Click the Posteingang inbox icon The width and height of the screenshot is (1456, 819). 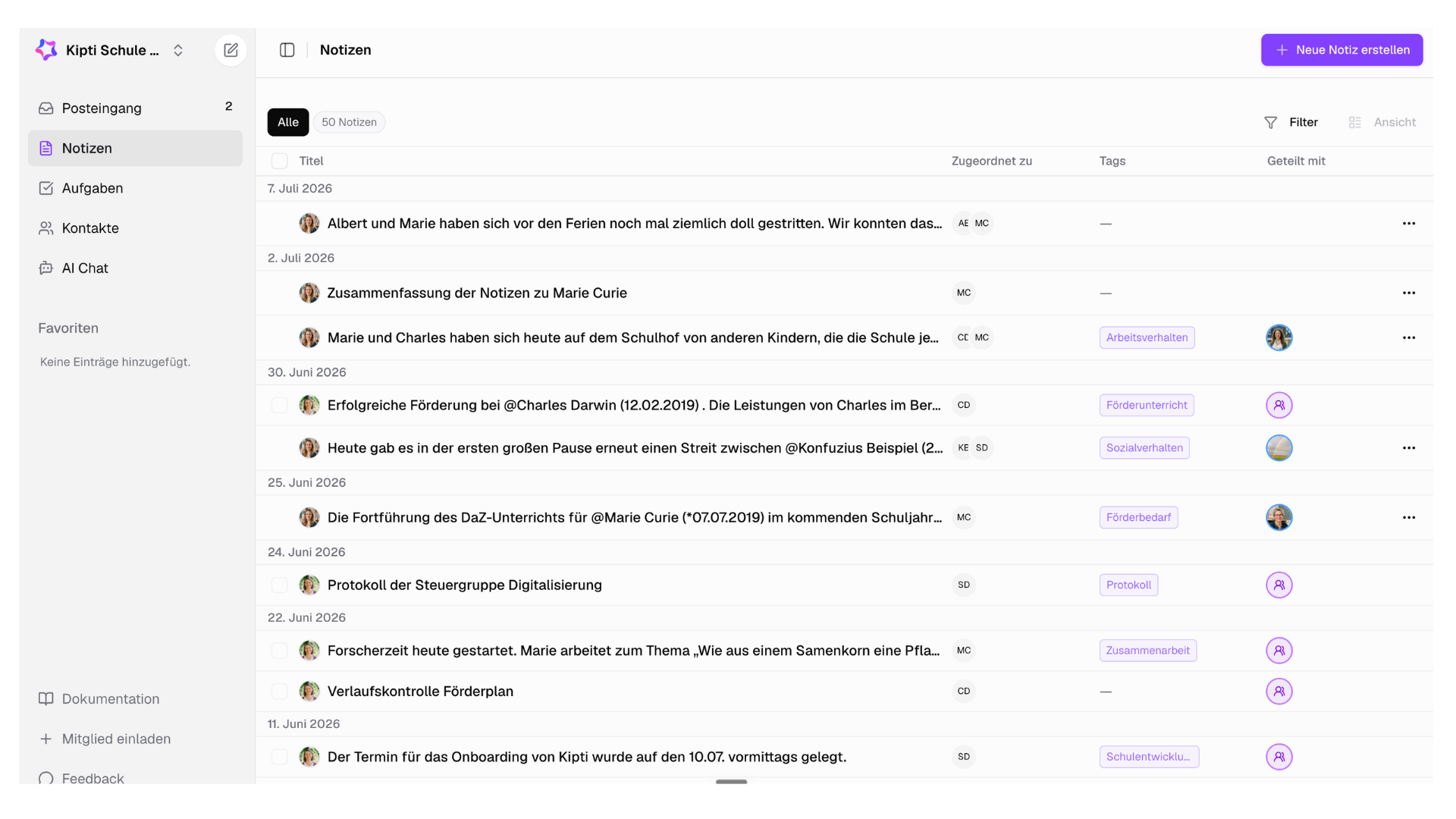pyautogui.click(x=46, y=108)
